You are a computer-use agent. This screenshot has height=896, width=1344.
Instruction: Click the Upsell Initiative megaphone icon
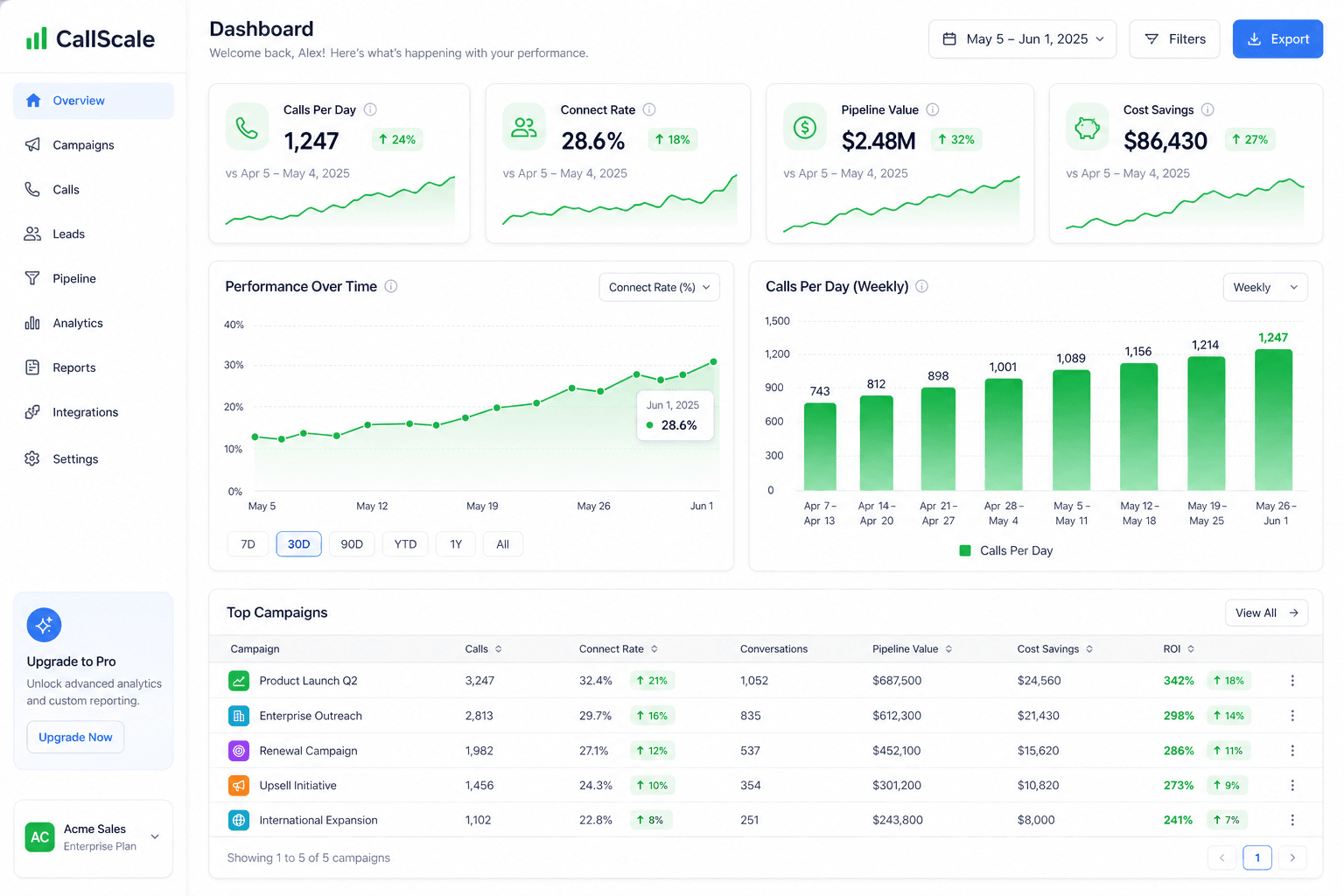[x=239, y=786]
